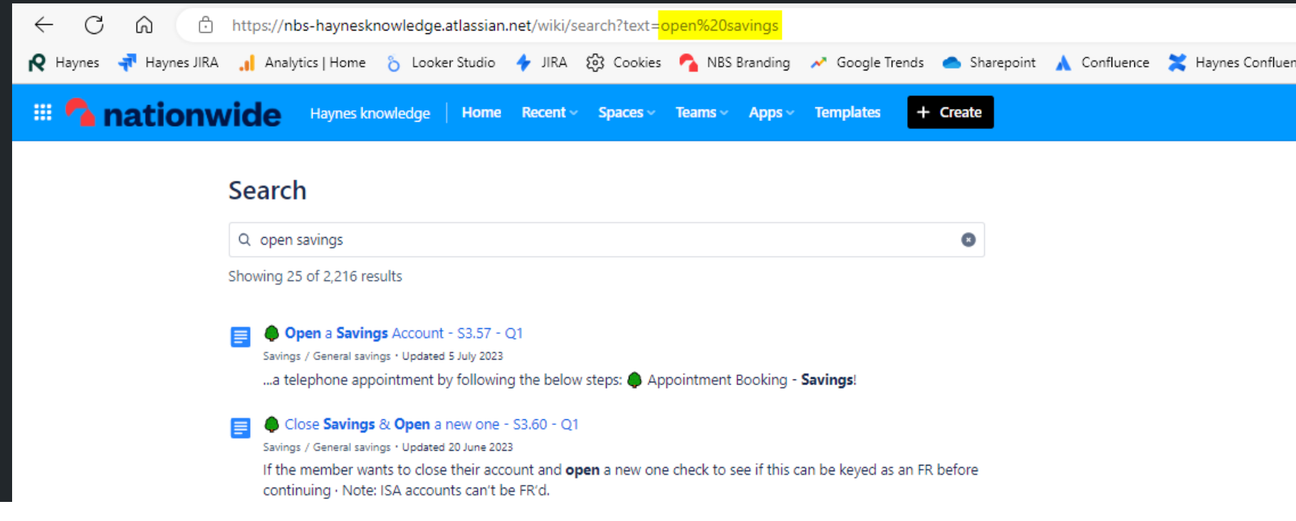Go back using browser back arrow
The image size is (1296, 521).
tap(43, 25)
